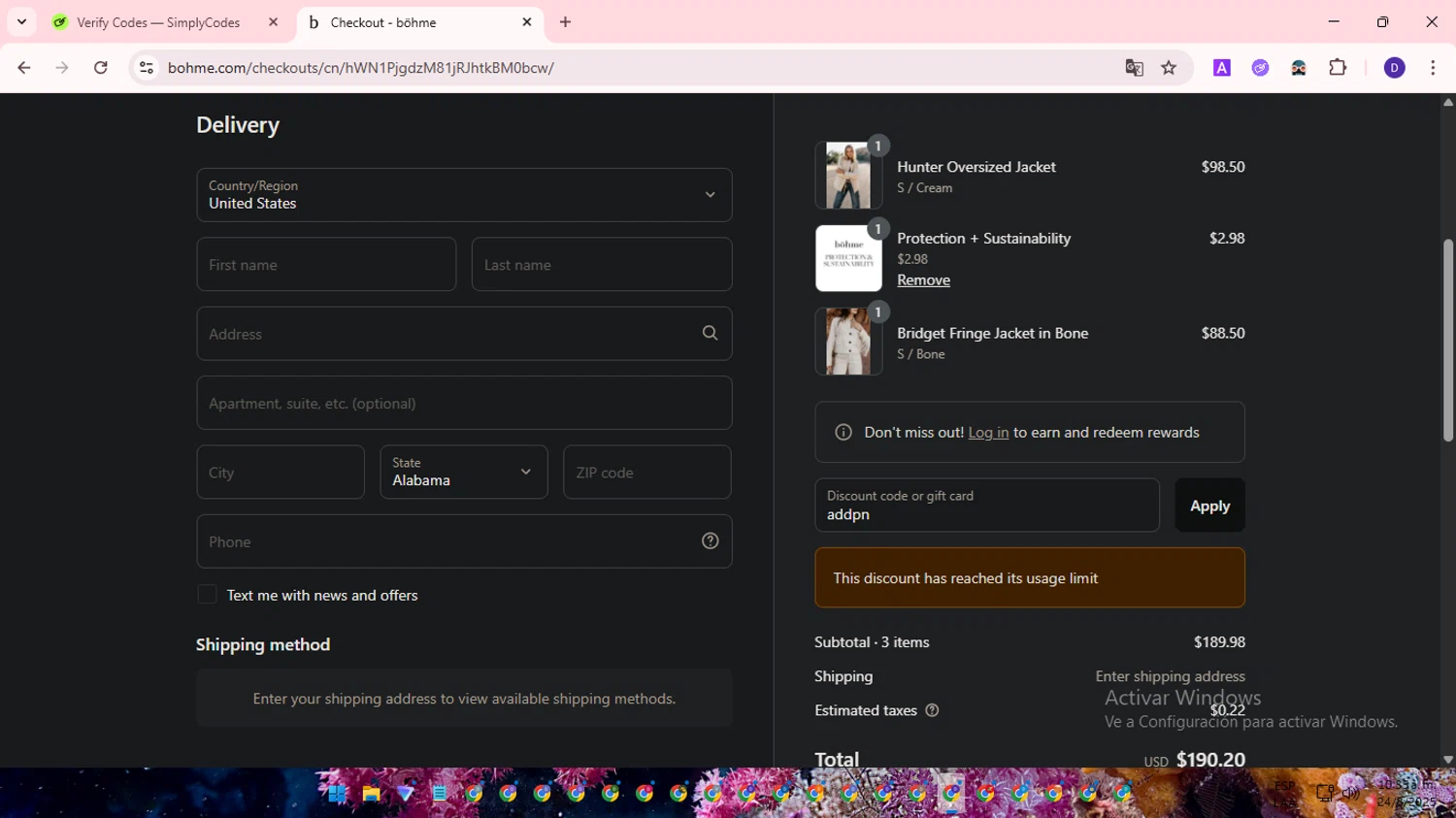Check 'Text me with news and offers'
The height and width of the screenshot is (818, 1456).
click(207, 595)
